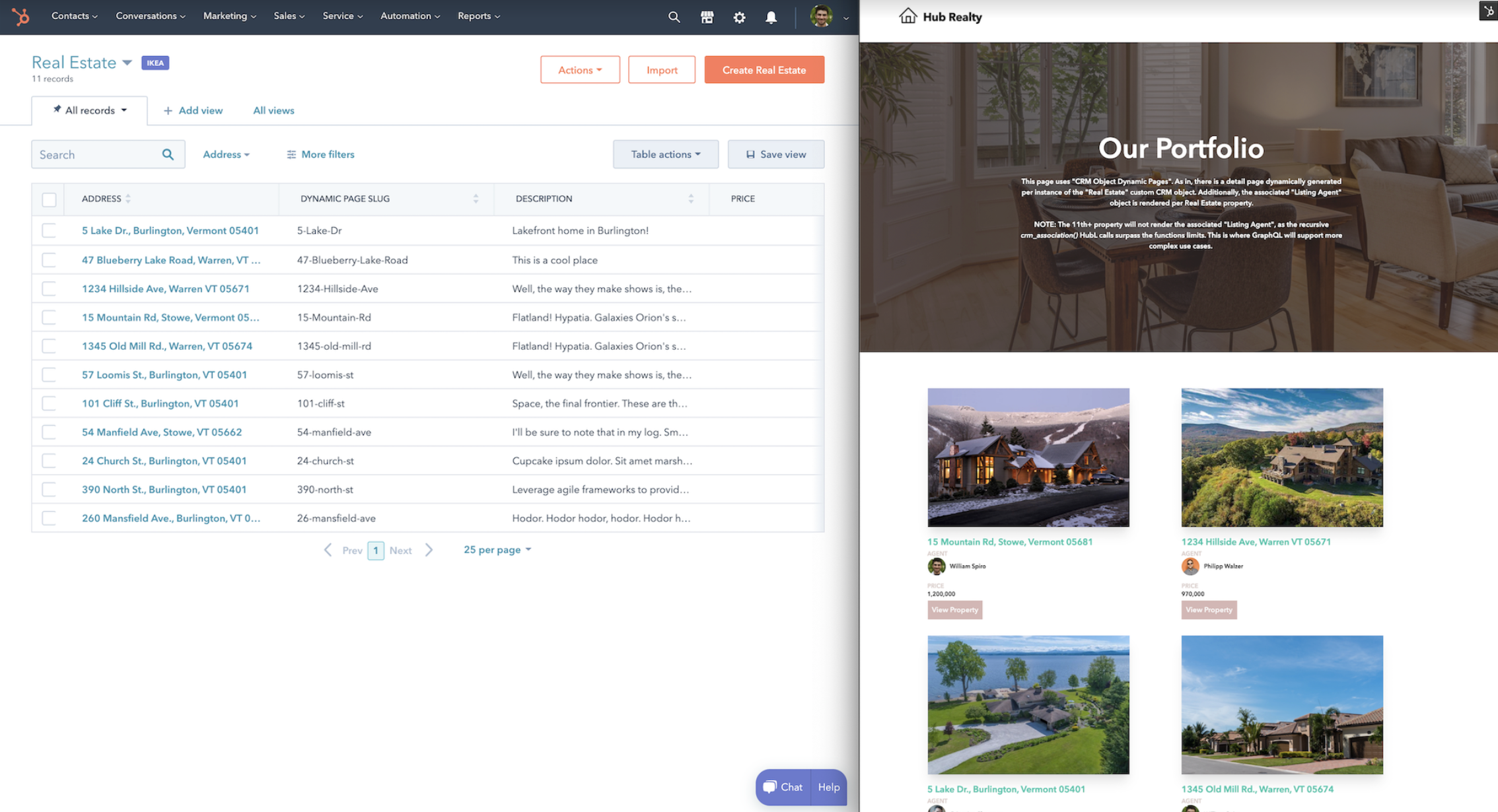Check the 24 Church St record checkbox
The height and width of the screenshot is (812, 1498).
pos(50,460)
